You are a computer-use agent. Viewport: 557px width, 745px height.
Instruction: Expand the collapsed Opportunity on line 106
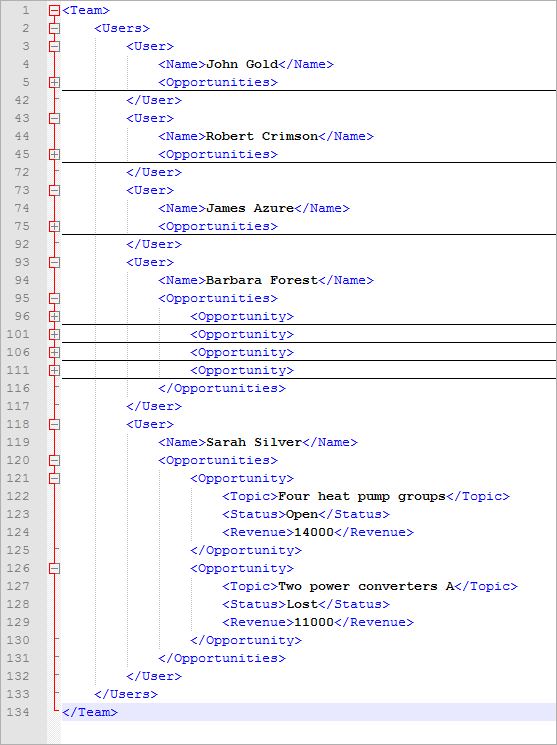point(55,353)
